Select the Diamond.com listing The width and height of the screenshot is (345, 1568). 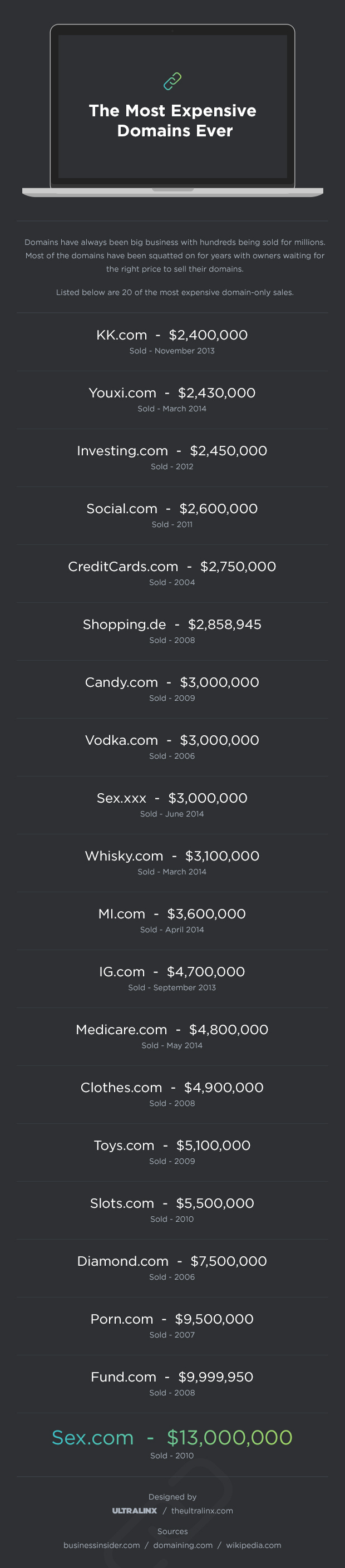(x=172, y=1261)
